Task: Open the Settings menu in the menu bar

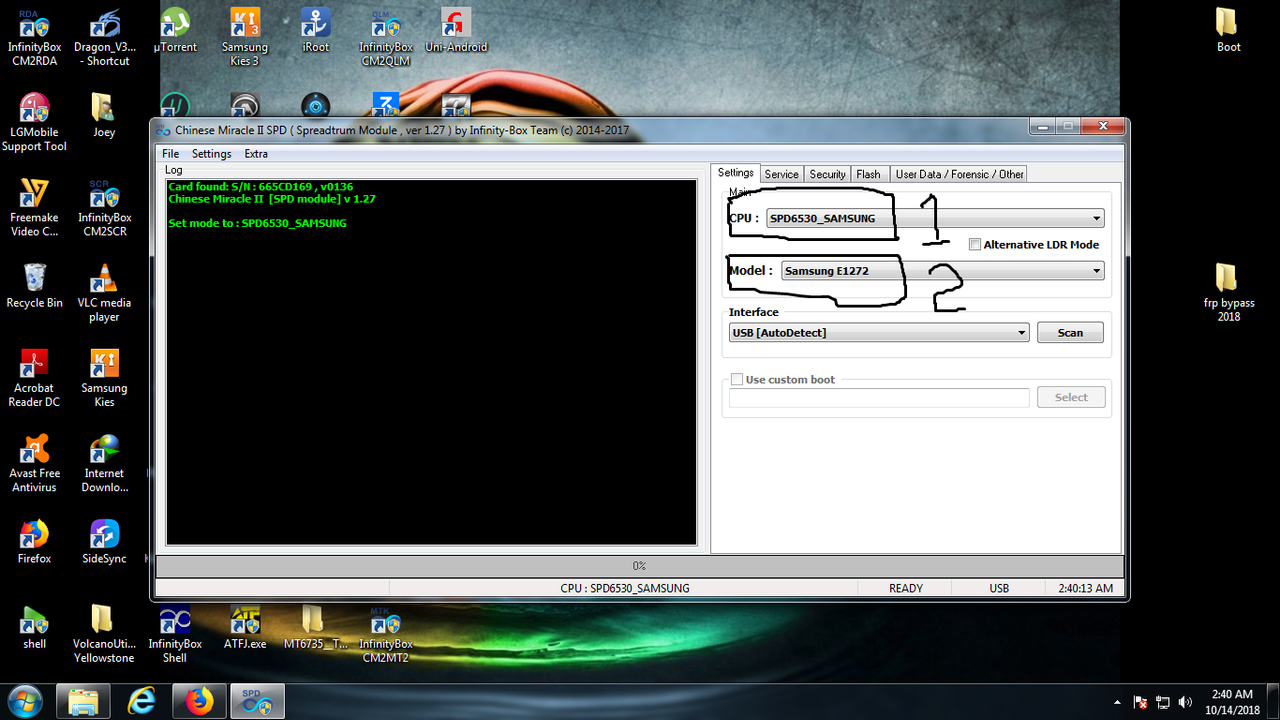Action: click(211, 154)
